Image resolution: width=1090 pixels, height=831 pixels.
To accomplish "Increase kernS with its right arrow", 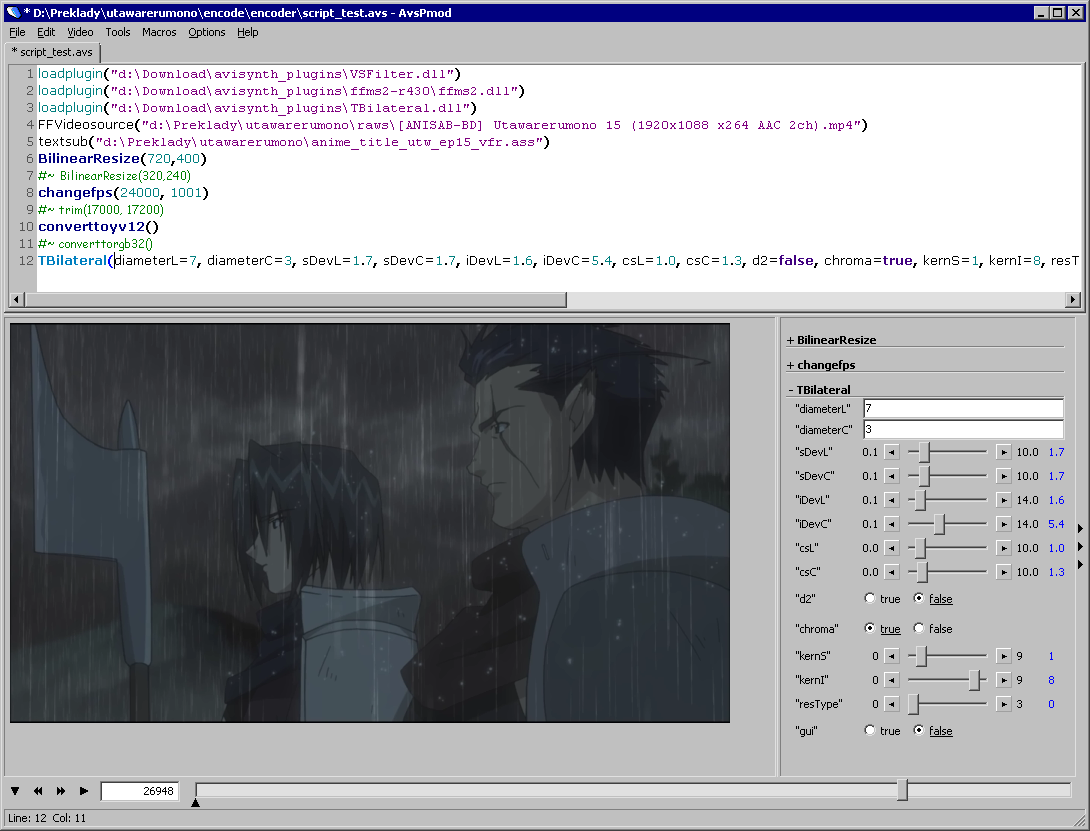I will pos(1004,656).
